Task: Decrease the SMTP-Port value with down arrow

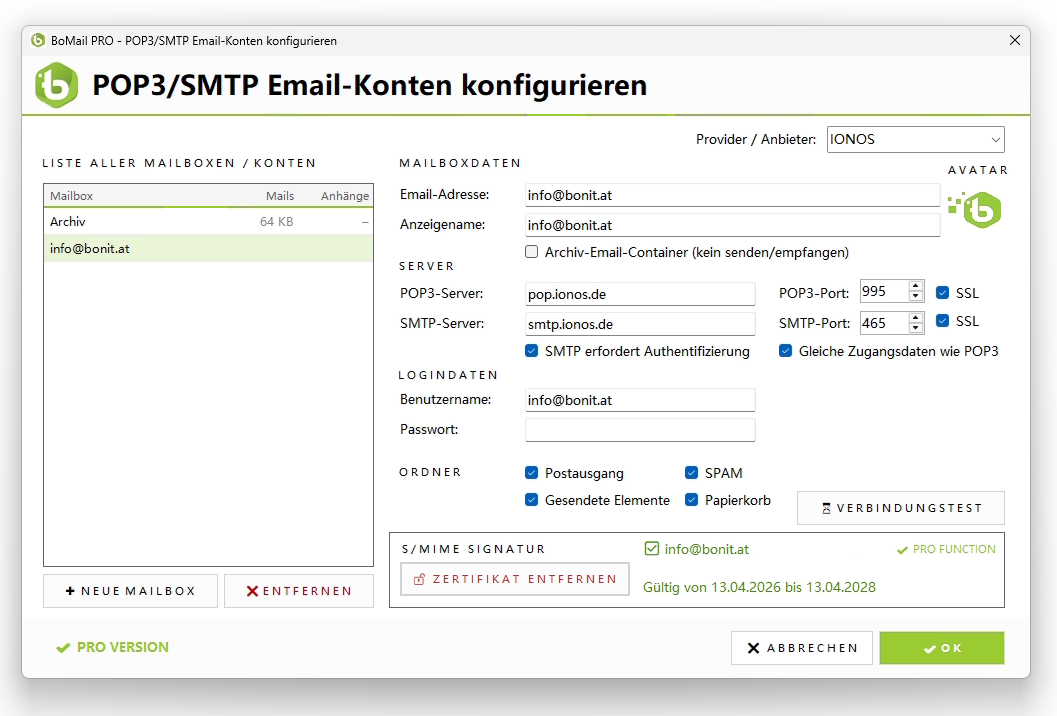Action: pos(915,328)
